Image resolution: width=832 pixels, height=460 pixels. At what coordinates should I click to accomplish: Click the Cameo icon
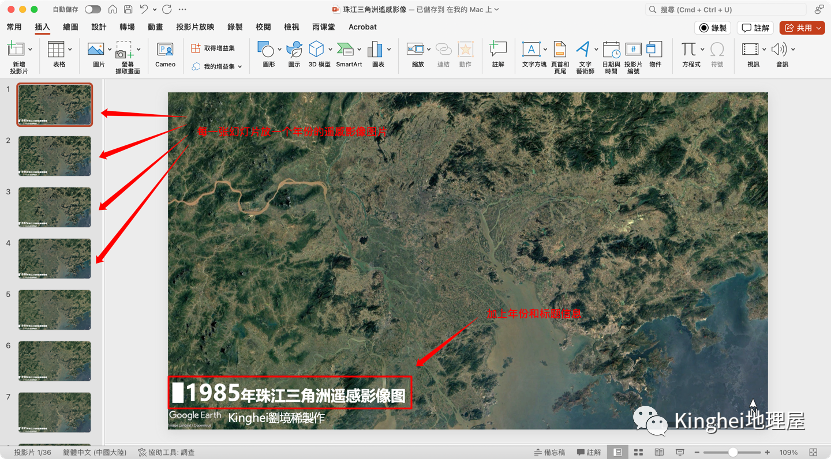point(165,49)
